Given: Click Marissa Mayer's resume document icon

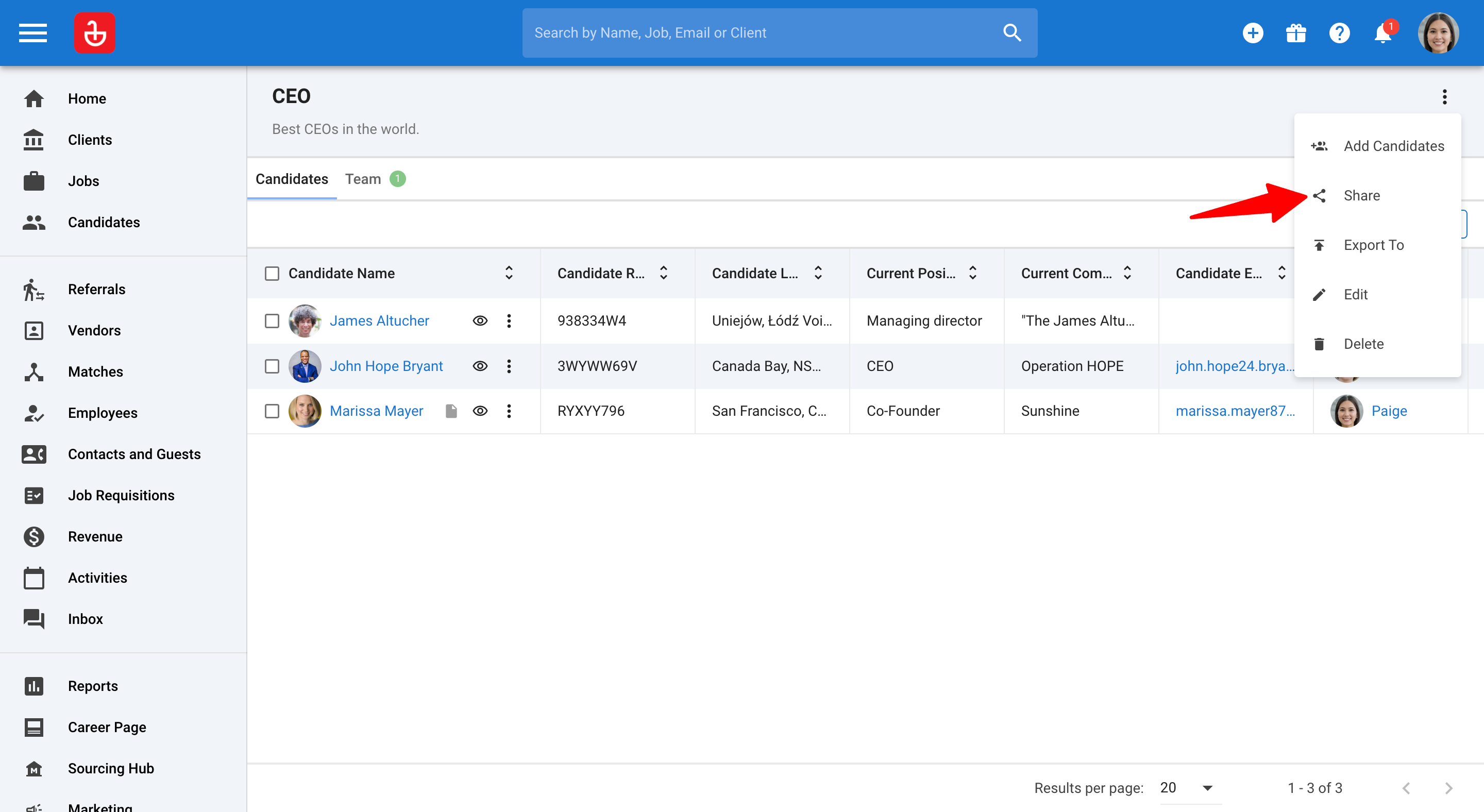Looking at the screenshot, I should (451, 411).
